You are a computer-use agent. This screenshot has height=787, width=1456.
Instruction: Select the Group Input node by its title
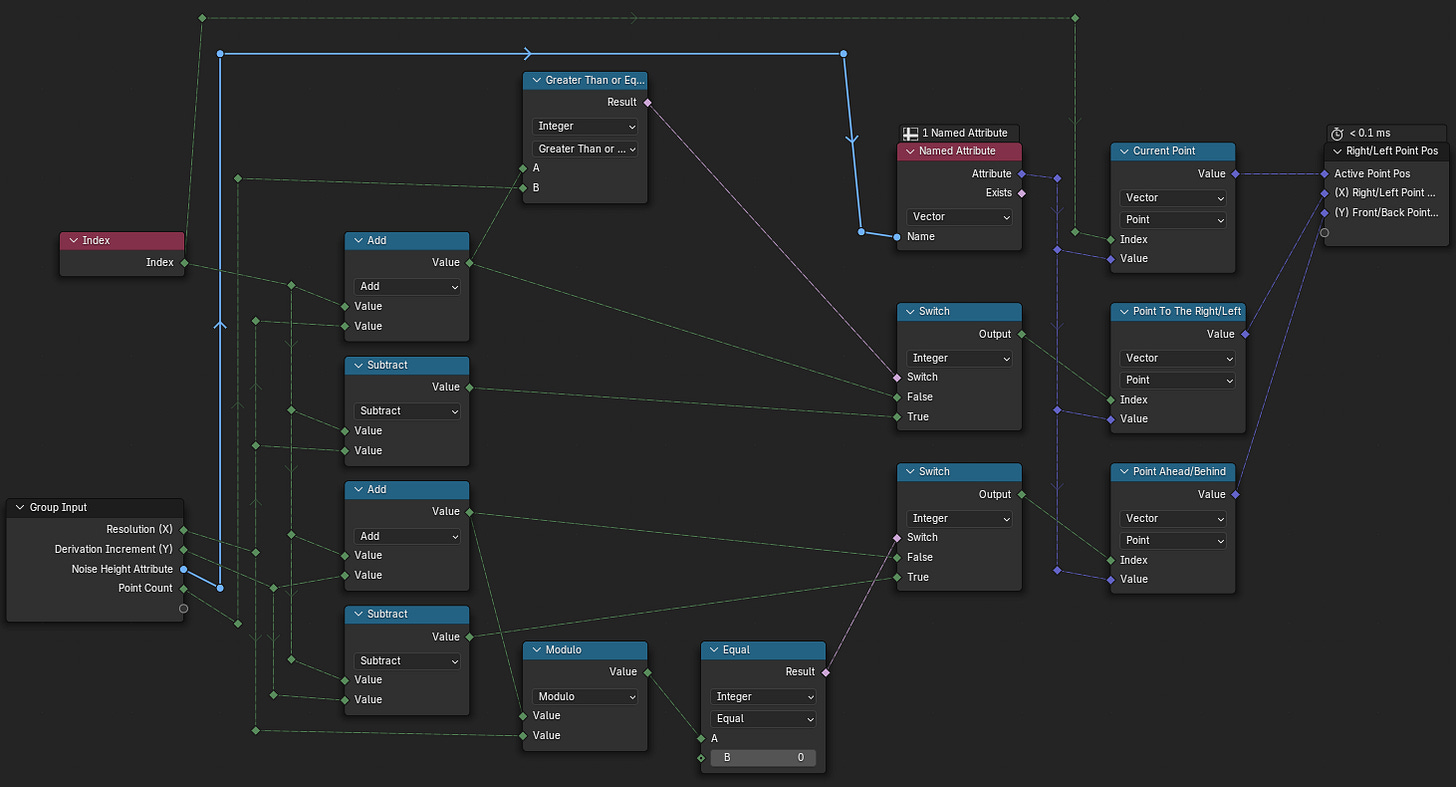[x=58, y=508]
